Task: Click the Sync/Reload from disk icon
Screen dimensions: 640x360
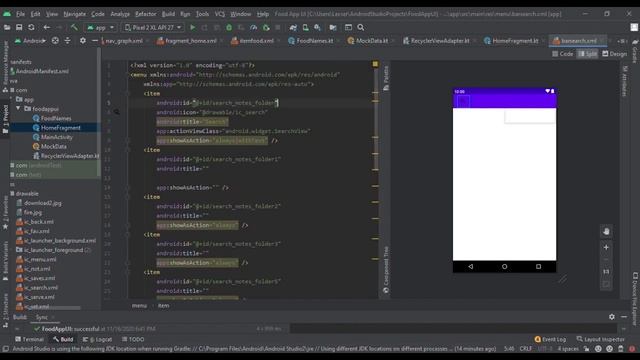Action: coord(31,27)
